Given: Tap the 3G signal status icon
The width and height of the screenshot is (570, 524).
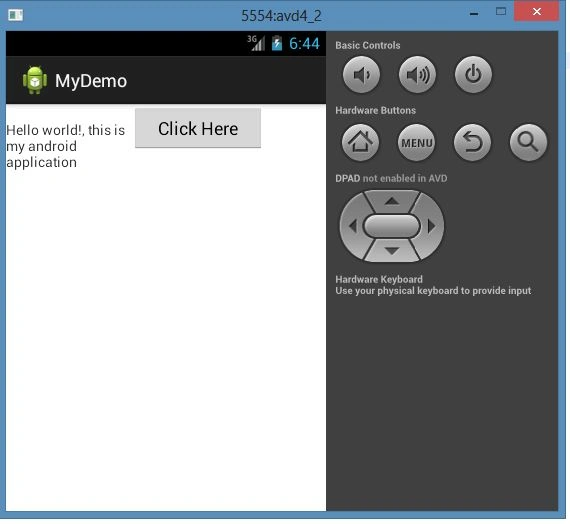Looking at the screenshot, I should [256, 43].
